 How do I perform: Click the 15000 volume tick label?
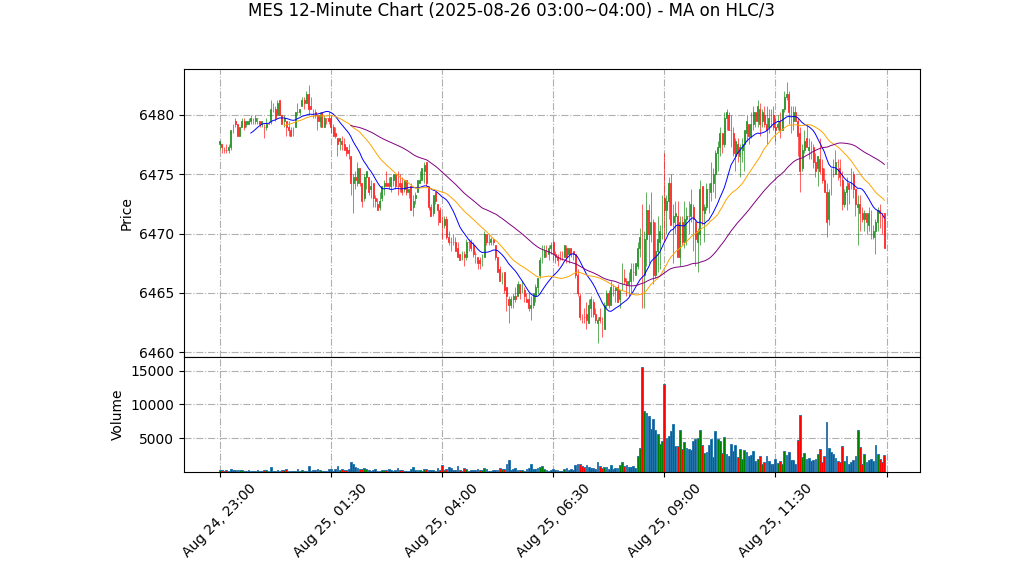[x=153, y=372]
